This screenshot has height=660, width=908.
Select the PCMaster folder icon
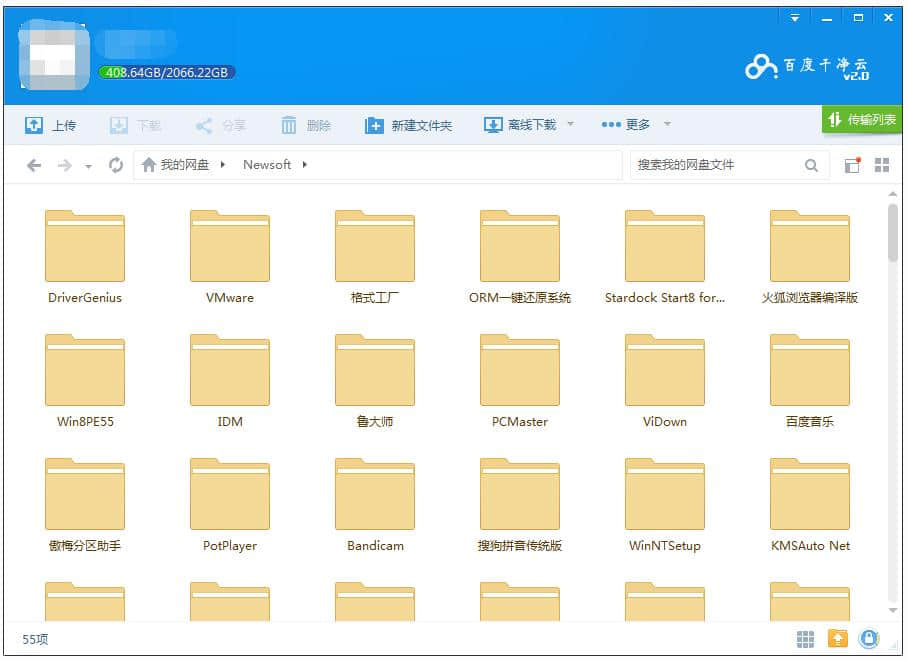pyautogui.click(x=520, y=370)
